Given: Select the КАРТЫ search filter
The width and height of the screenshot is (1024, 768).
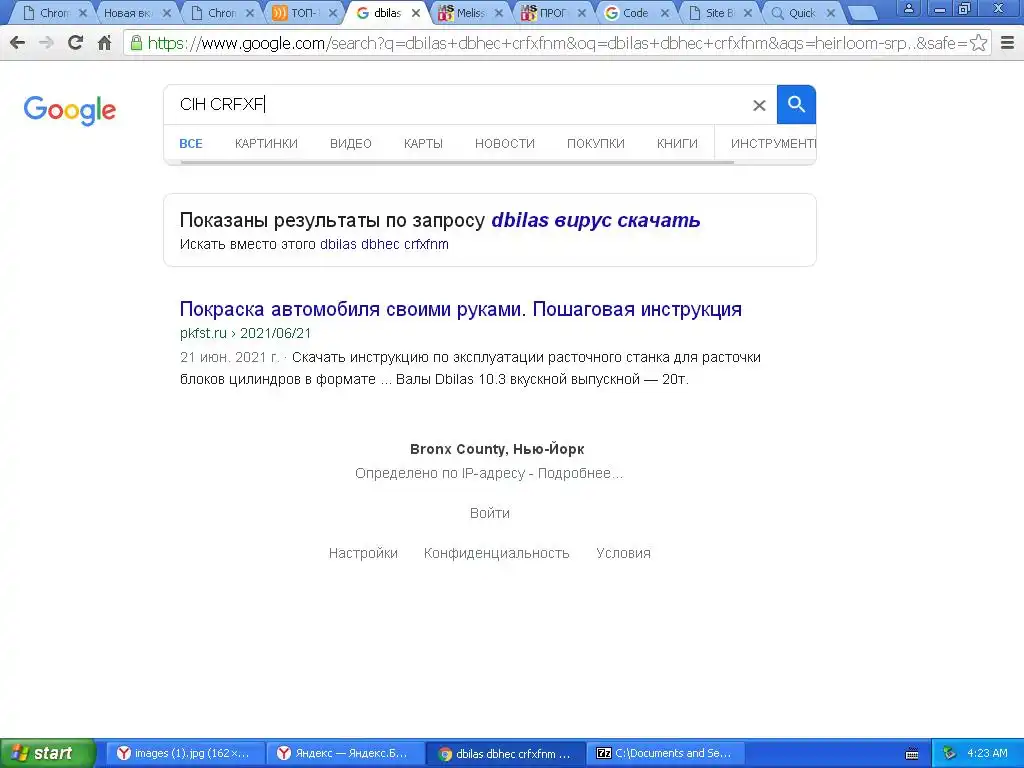Looking at the screenshot, I should tap(423, 144).
